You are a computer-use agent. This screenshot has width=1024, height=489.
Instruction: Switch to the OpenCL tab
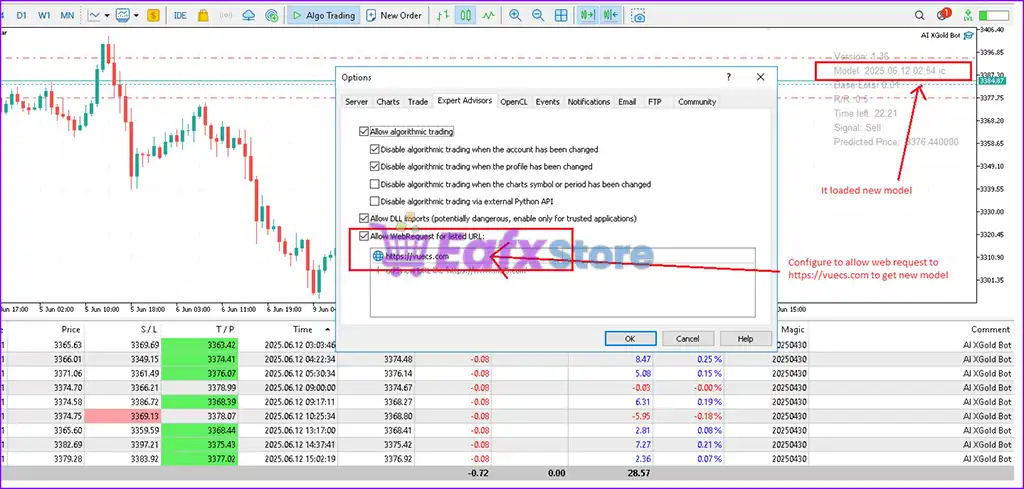(514, 102)
